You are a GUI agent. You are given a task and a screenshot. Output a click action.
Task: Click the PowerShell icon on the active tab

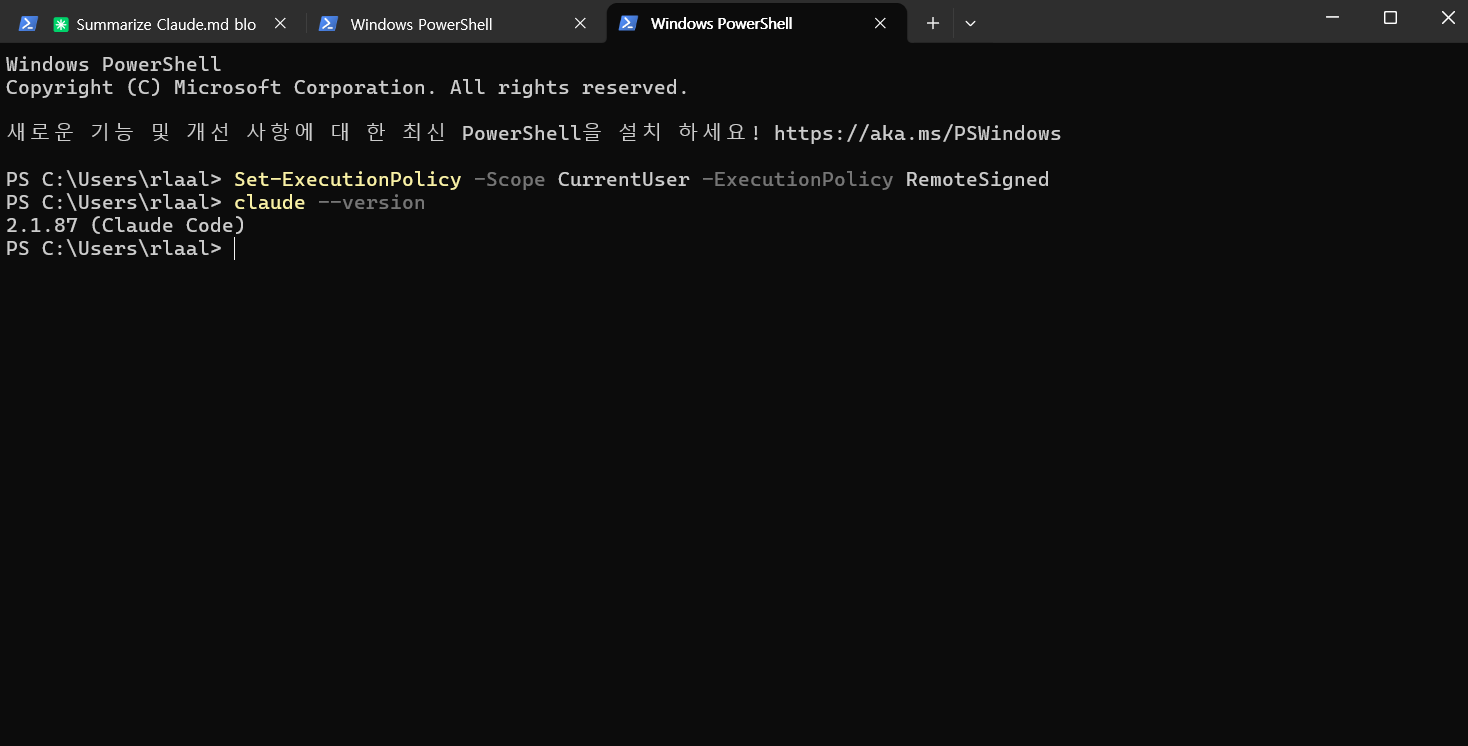click(x=629, y=22)
